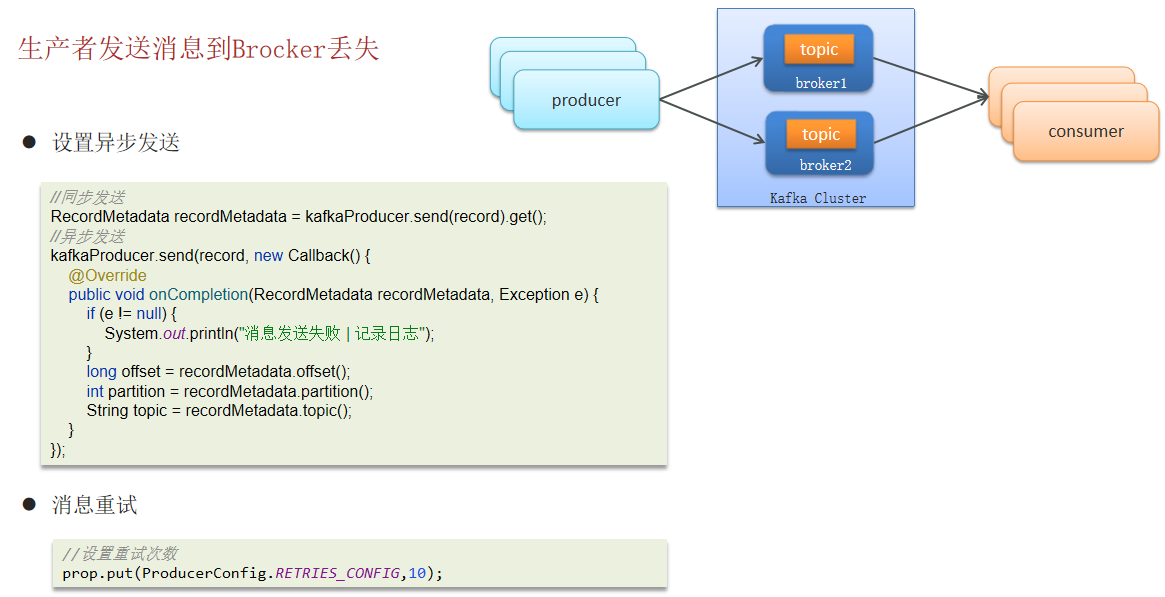Click the long offset = recordMetadata.offset() line
This screenshot has height=597, width=1165.
click(x=218, y=371)
